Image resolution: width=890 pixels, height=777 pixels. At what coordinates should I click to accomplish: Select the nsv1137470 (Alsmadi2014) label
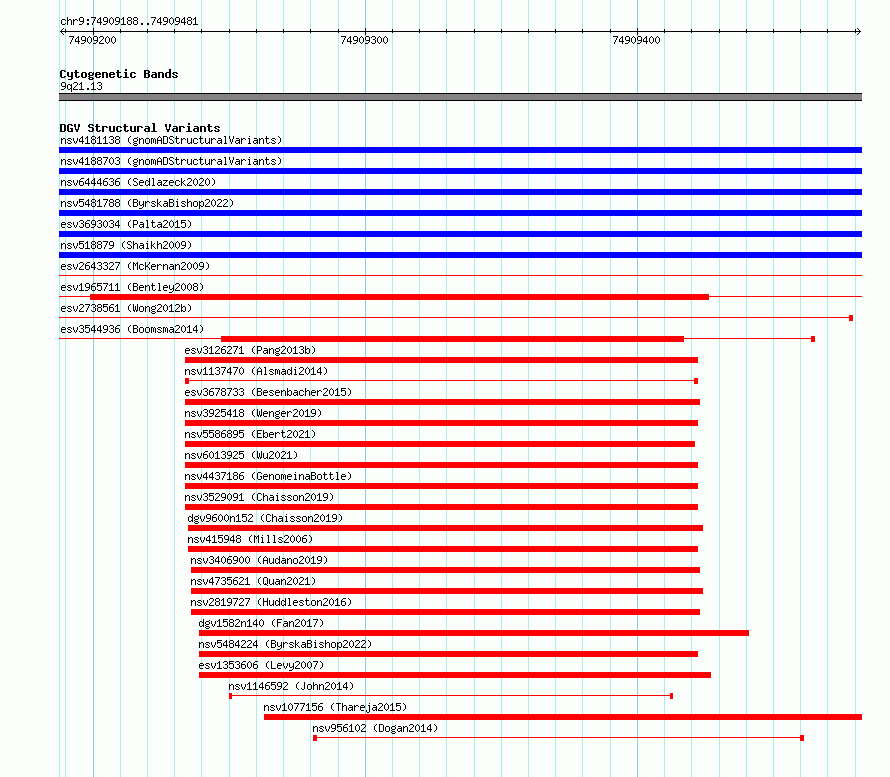pos(256,371)
